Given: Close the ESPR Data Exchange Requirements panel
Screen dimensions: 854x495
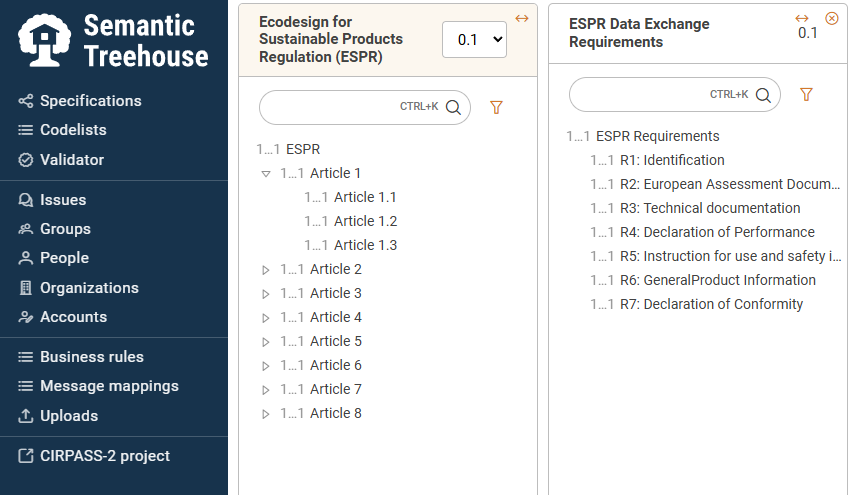Looking at the screenshot, I should click(x=832, y=19).
